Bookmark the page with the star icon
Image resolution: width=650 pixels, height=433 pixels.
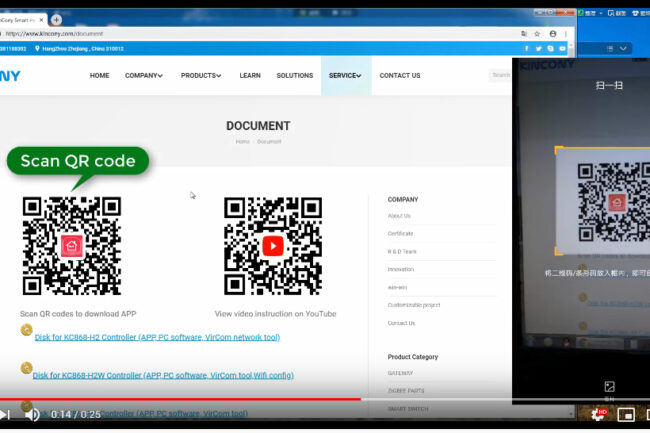pos(537,34)
